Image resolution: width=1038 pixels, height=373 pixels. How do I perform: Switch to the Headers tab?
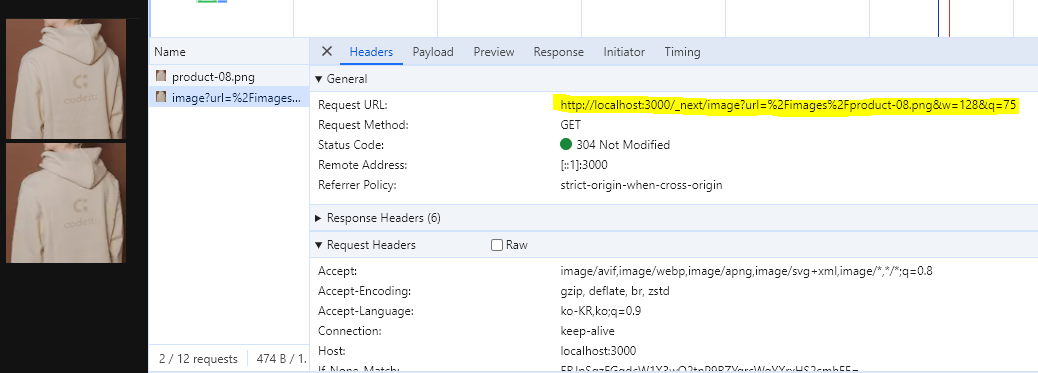pos(371,52)
